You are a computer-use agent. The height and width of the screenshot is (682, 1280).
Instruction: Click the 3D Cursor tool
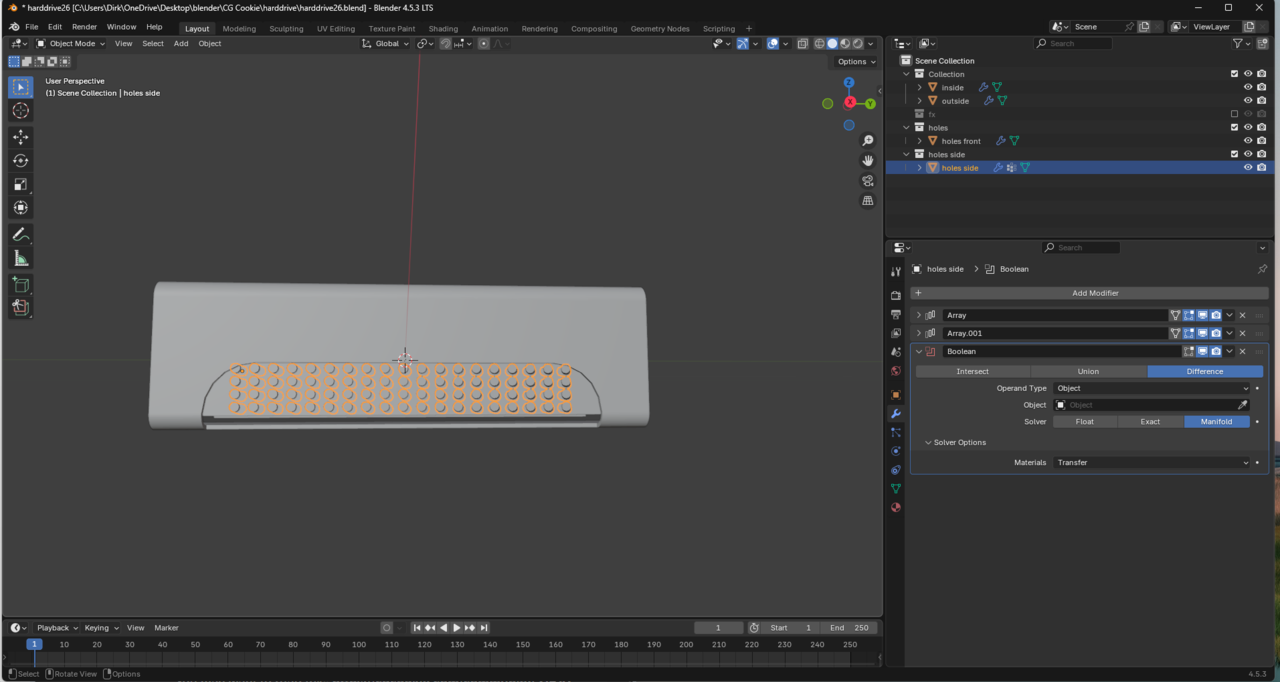coord(20,111)
